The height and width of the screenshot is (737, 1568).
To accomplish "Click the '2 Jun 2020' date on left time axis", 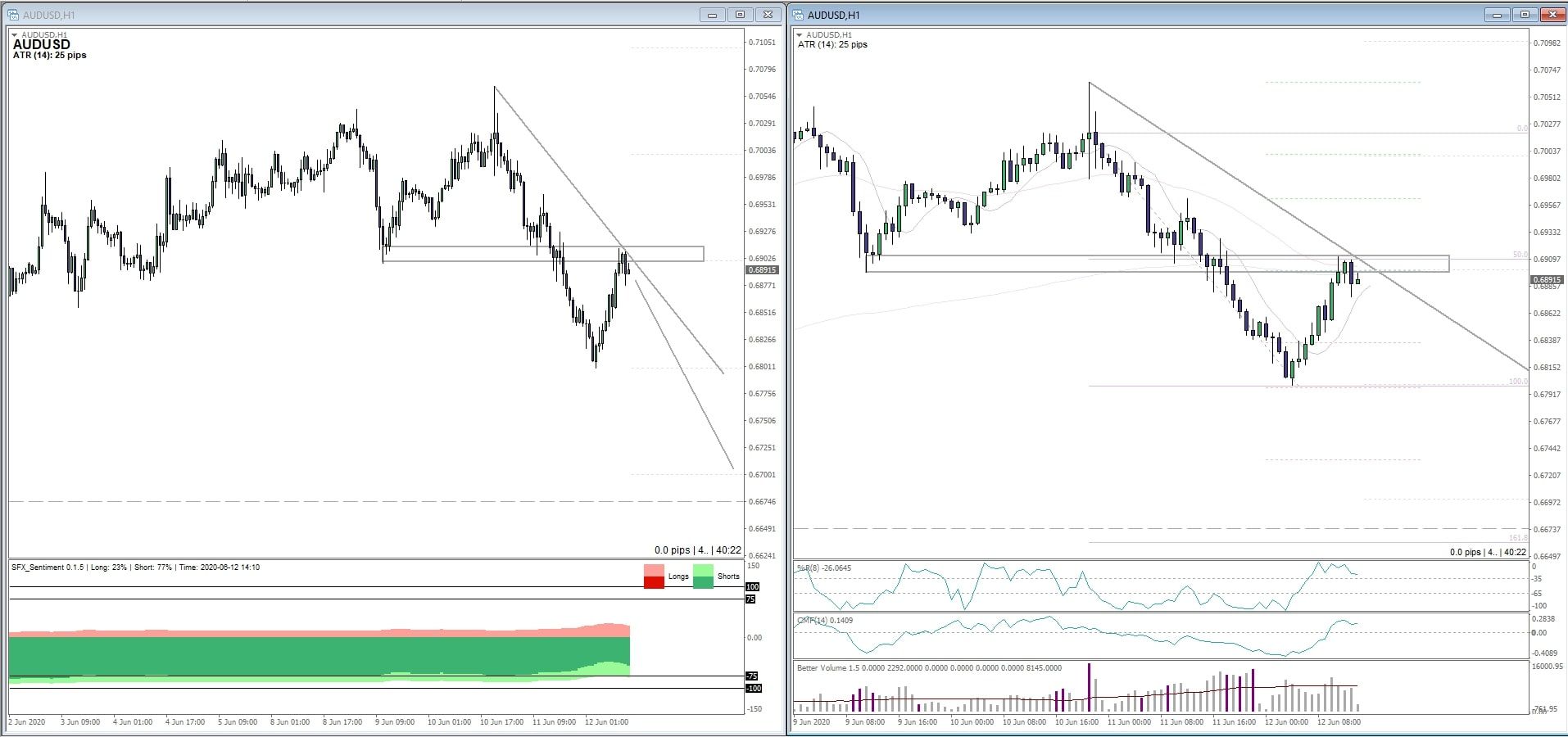I will pyautogui.click(x=26, y=722).
